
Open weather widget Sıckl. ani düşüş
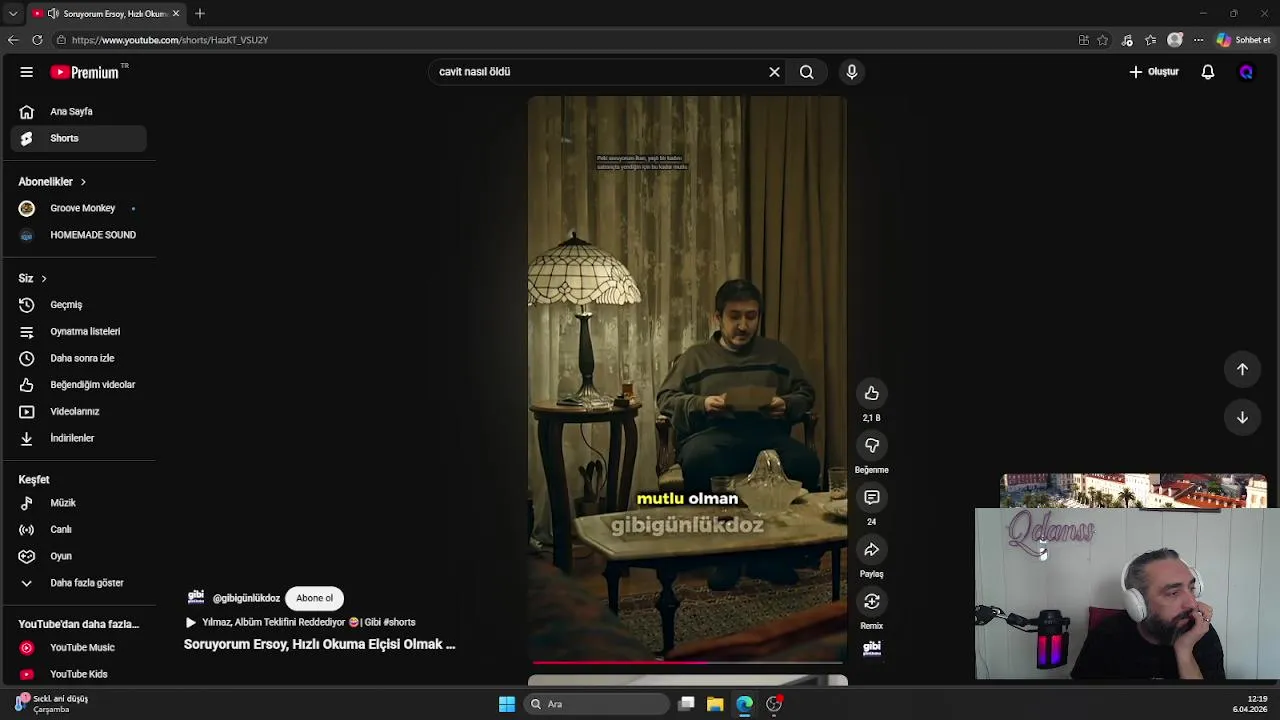point(52,704)
